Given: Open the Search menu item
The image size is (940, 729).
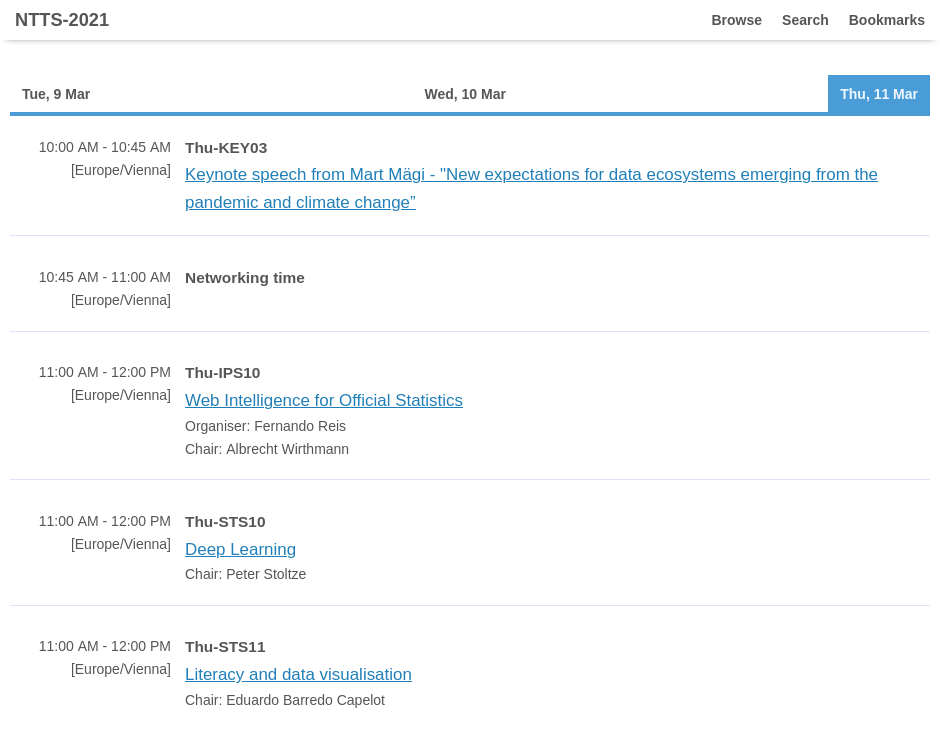Looking at the screenshot, I should (x=805, y=20).
